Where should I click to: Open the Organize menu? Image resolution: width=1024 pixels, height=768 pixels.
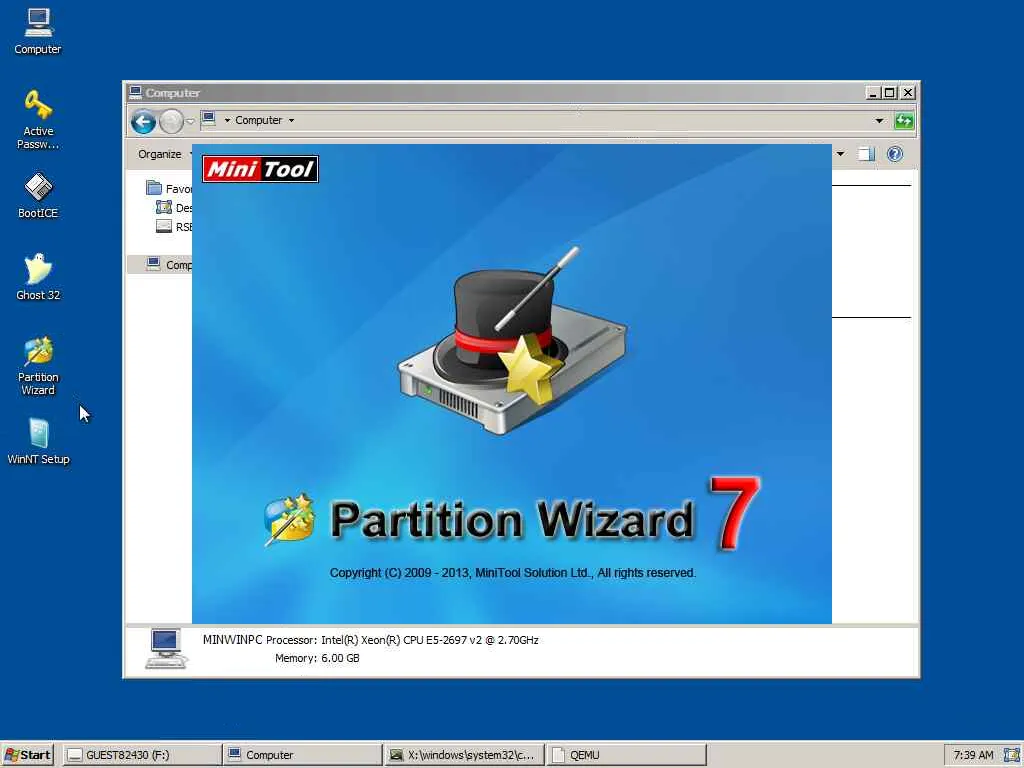pyautogui.click(x=160, y=154)
